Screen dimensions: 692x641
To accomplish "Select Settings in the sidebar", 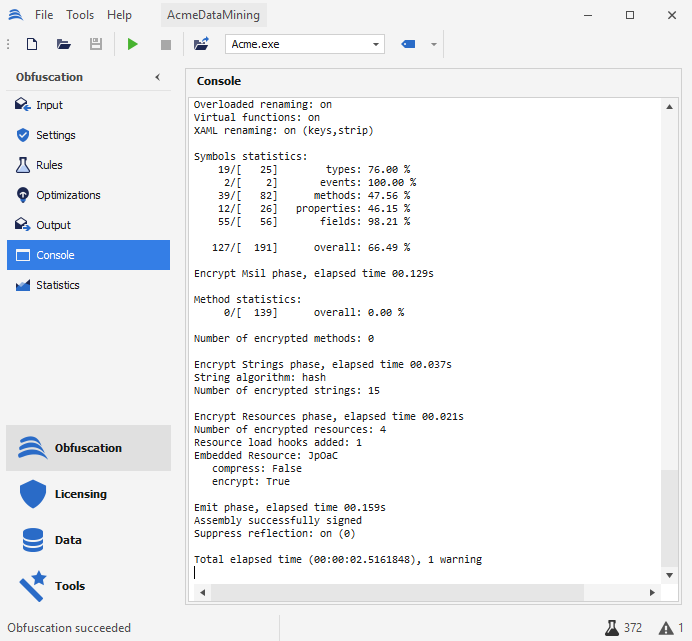I will (56, 135).
